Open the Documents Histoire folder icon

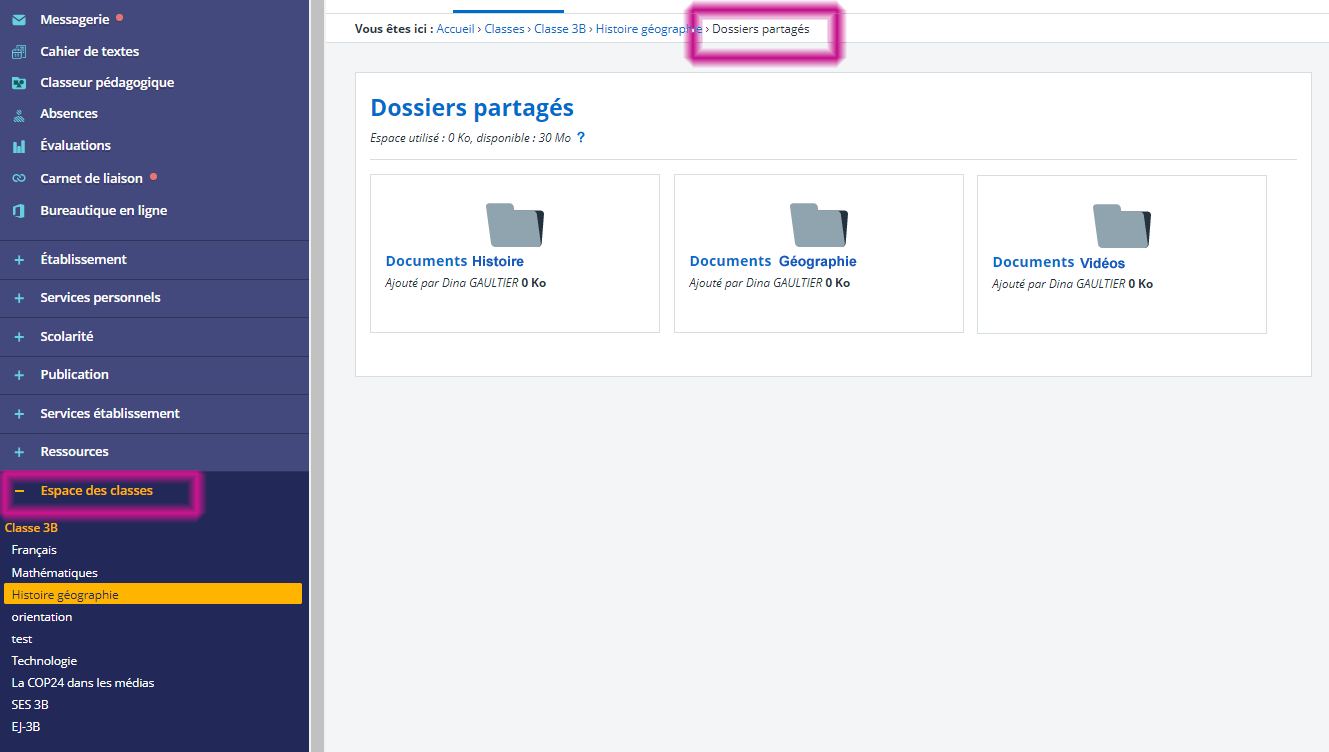click(514, 225)
